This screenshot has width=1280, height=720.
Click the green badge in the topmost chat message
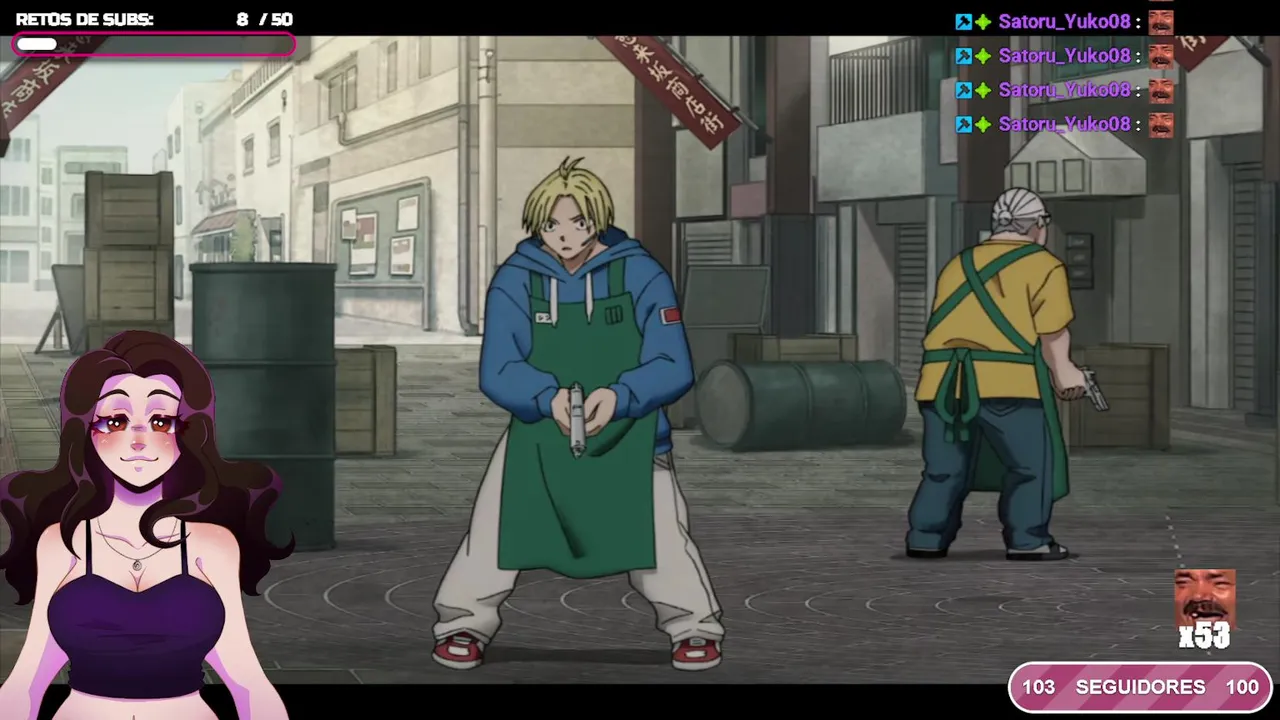[x=983, y=22]
